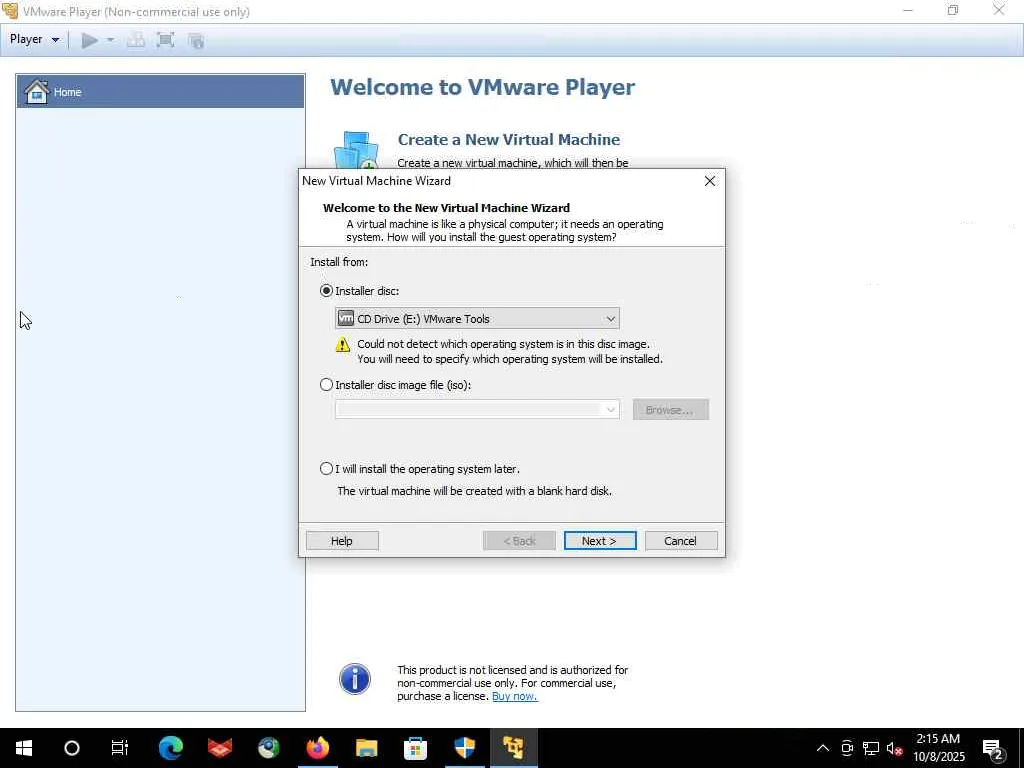The height and width of the screenshot is (768, 1024).
Task: Click the Help button in wizard
Action: click(342, 541)
